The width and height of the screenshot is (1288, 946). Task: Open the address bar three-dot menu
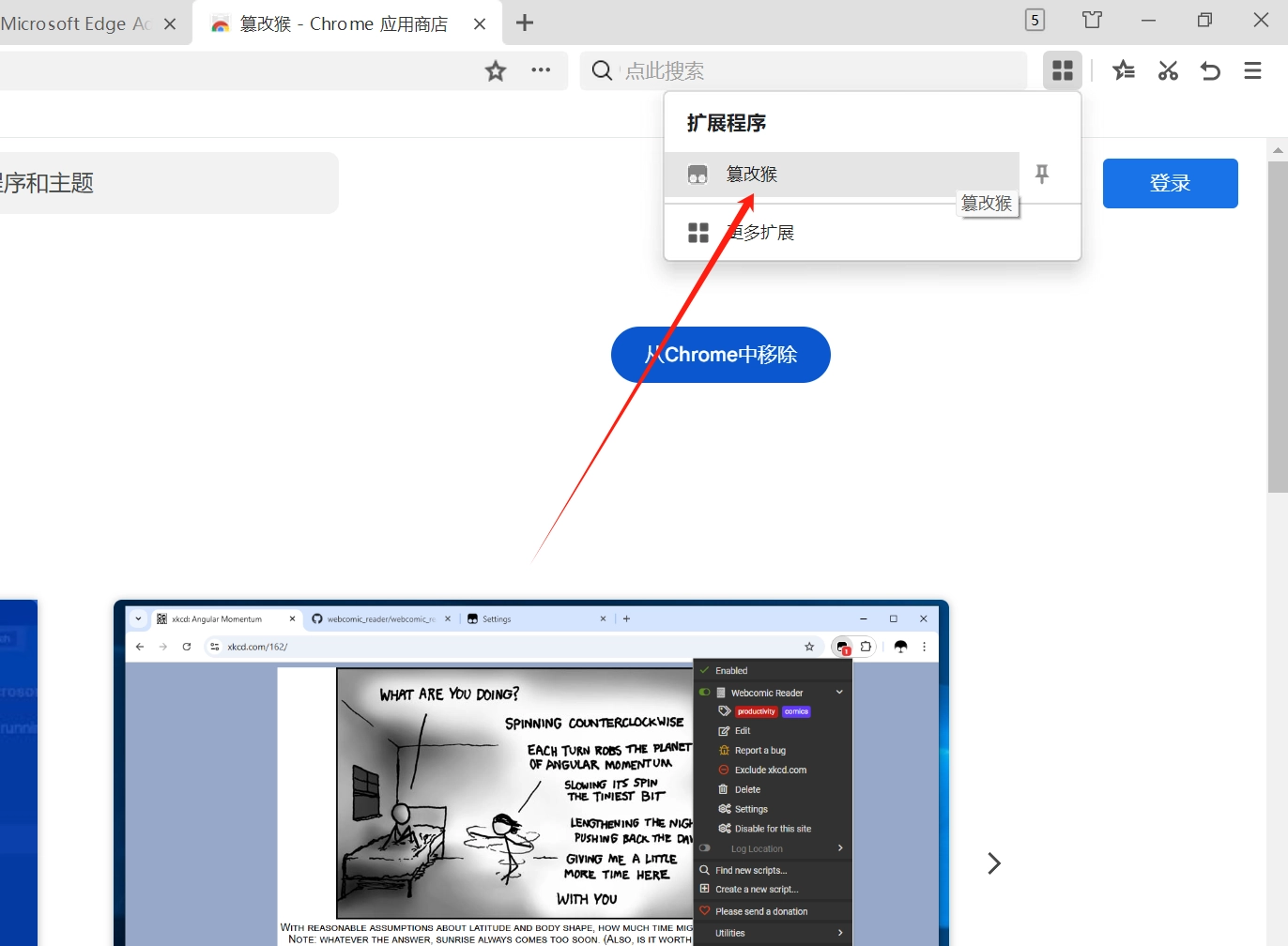coord(541,70)
